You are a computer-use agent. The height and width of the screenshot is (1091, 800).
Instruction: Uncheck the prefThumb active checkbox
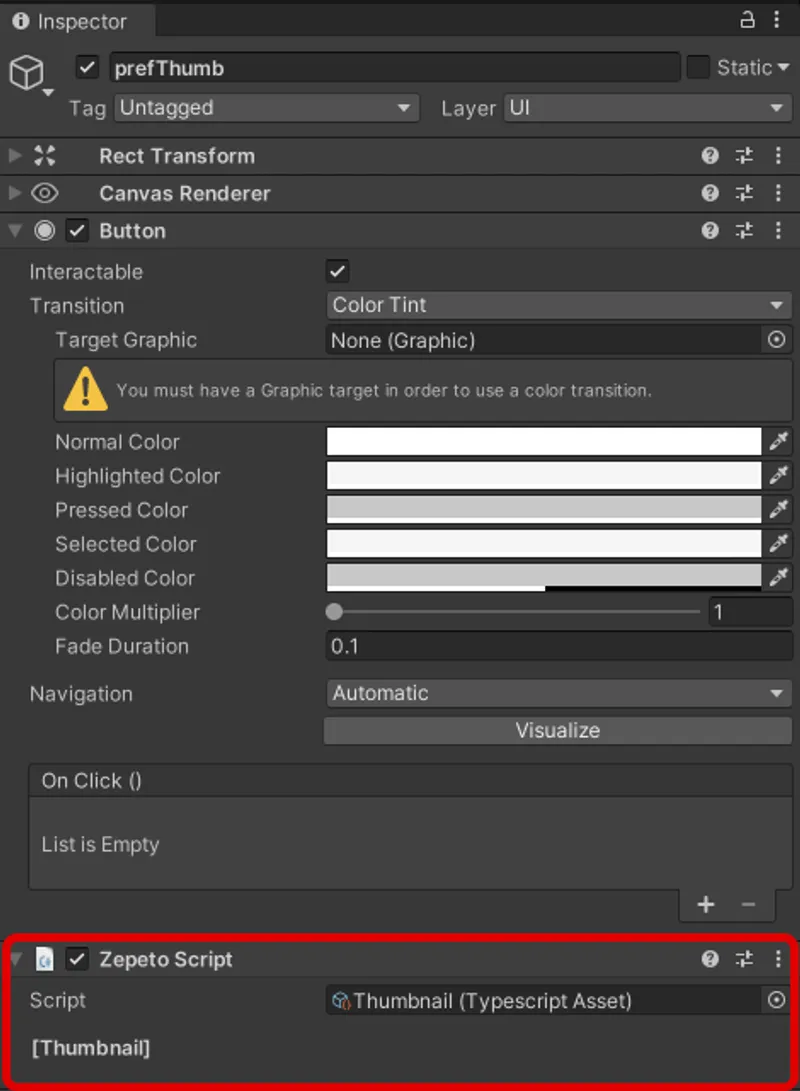coord(87,66)
